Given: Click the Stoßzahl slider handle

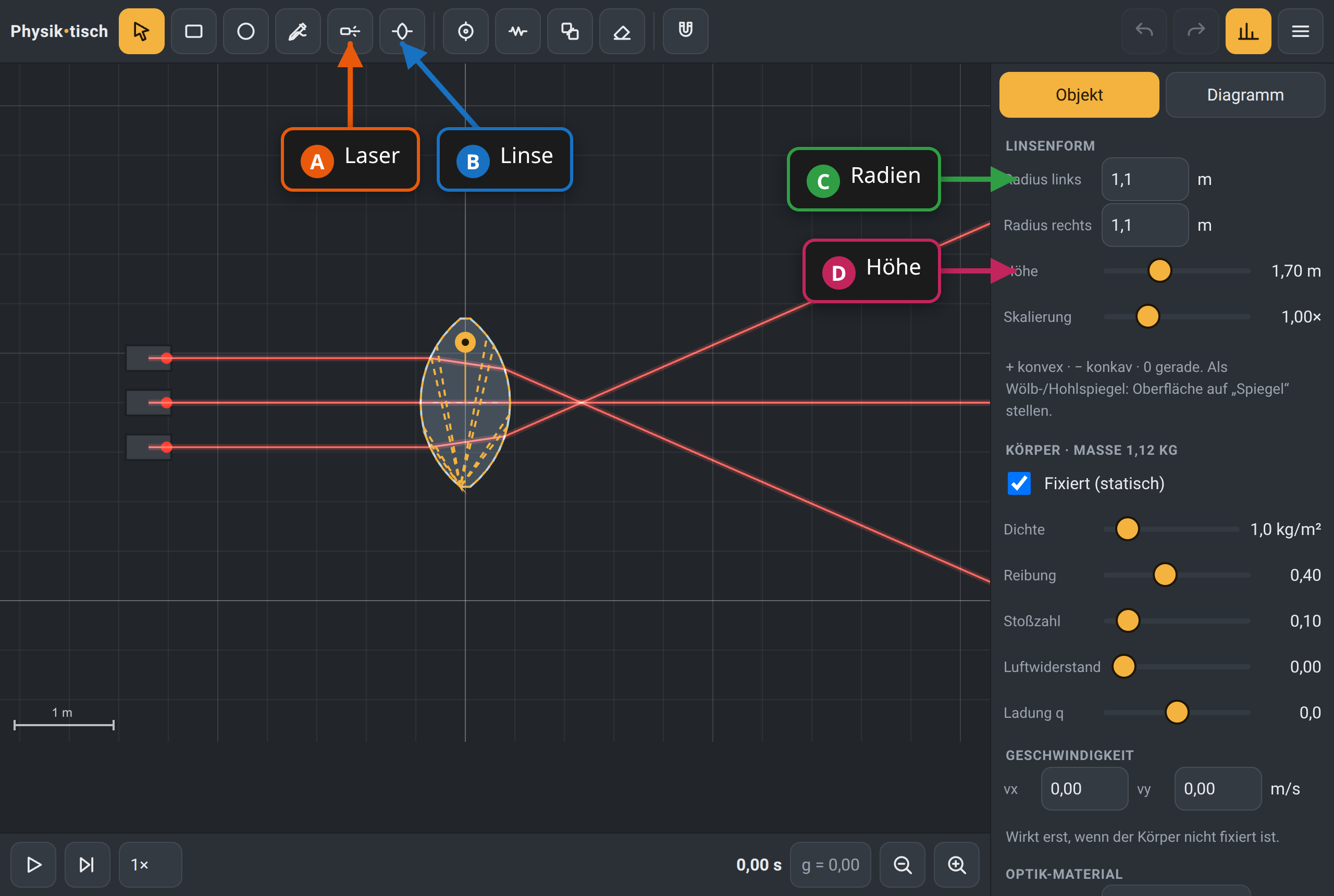Looking at the screenshot, I should (x=1128, y=620).
